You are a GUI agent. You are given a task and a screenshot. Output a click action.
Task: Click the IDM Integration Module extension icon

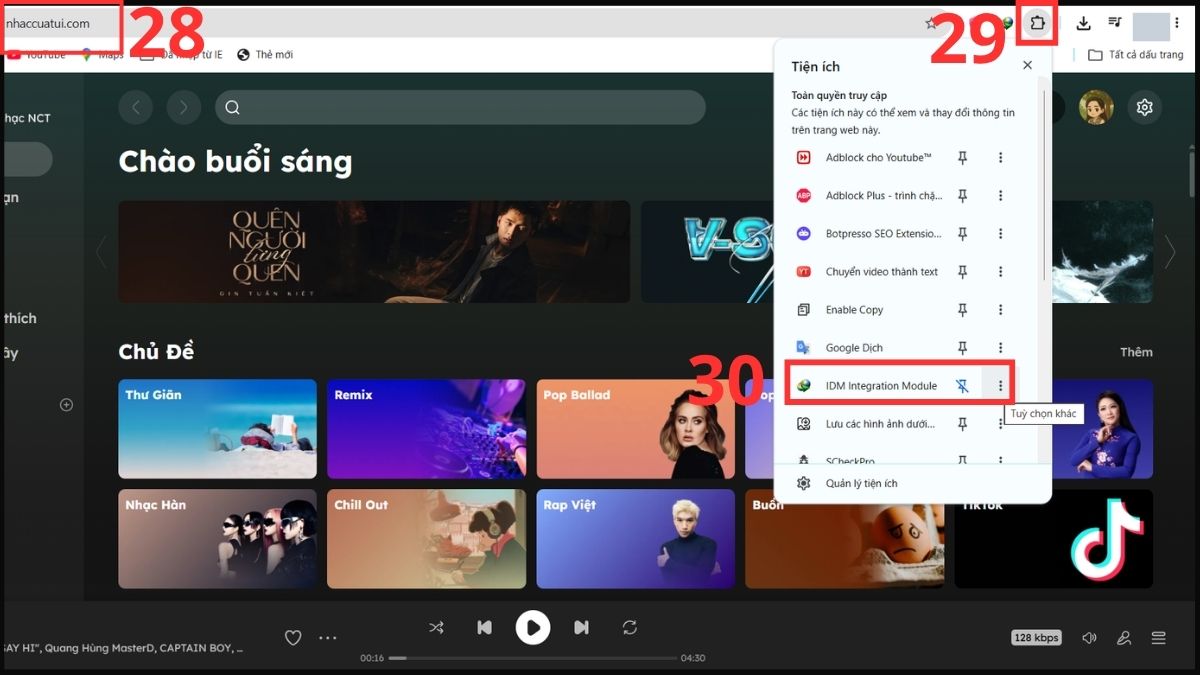(803, 386)
